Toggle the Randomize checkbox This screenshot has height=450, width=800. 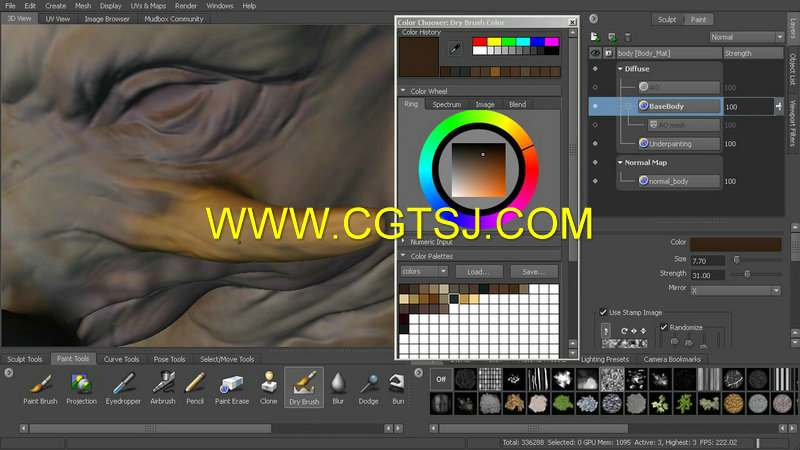point(664,327)
